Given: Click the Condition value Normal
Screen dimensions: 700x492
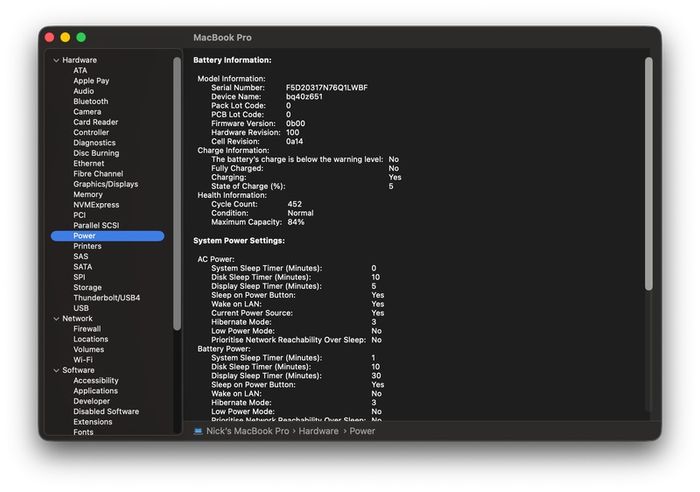Looking at the screenshot, I should click(x=300, y=213).
